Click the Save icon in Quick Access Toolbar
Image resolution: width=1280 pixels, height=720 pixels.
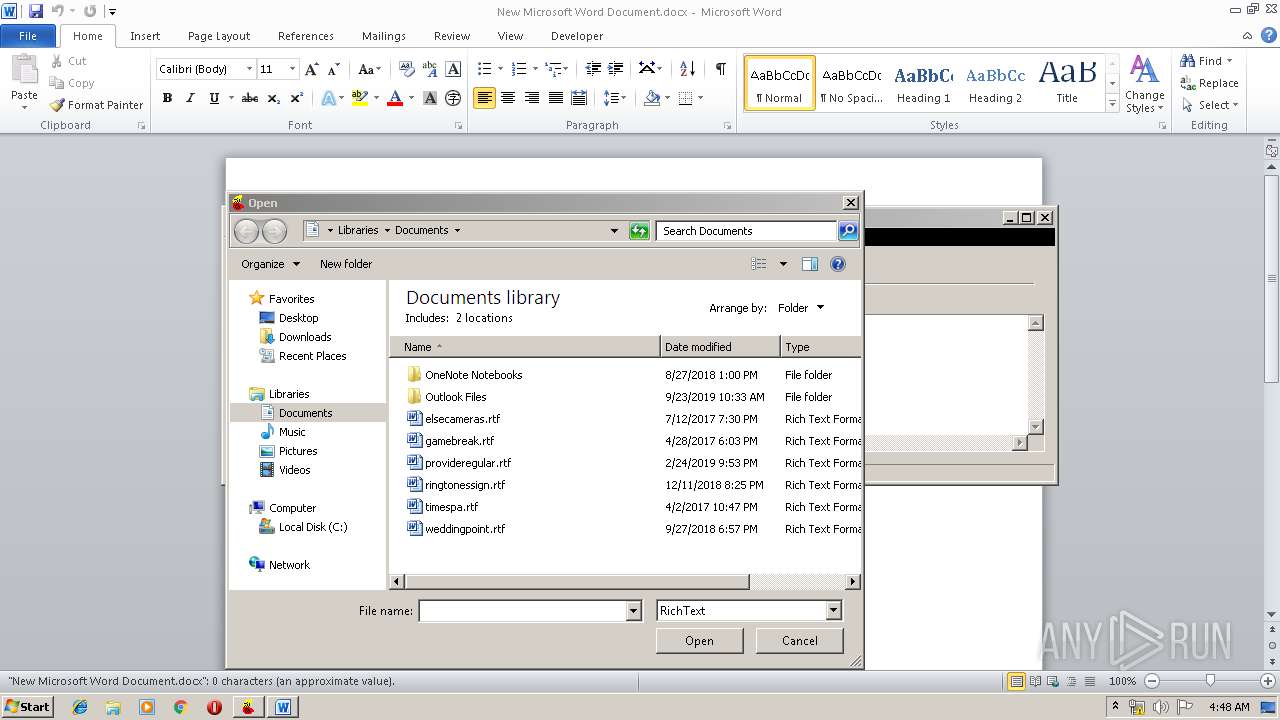[x=36, y=11]
